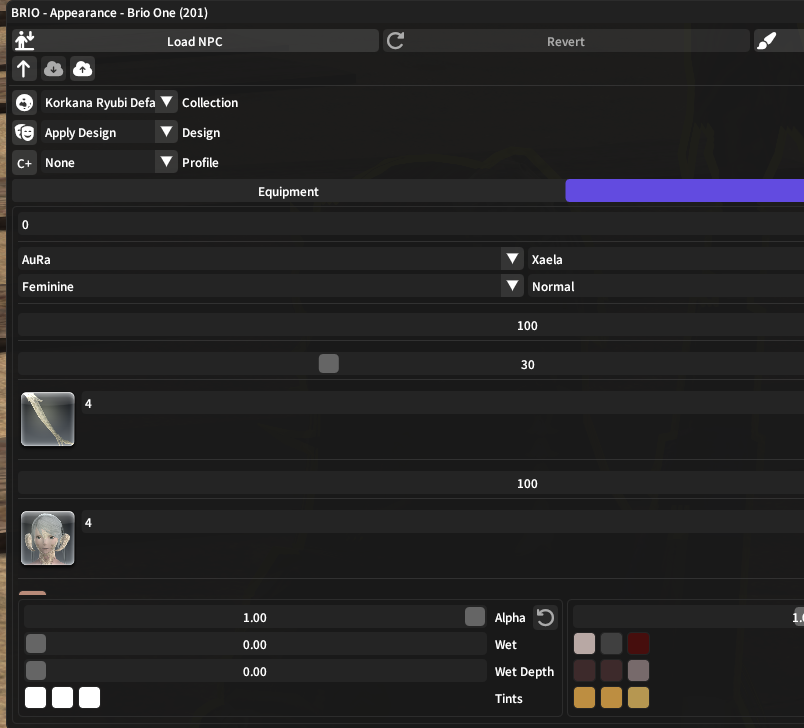Click the C+ profile icon button
Screen dimensions: 804x728
click(24, 163)
